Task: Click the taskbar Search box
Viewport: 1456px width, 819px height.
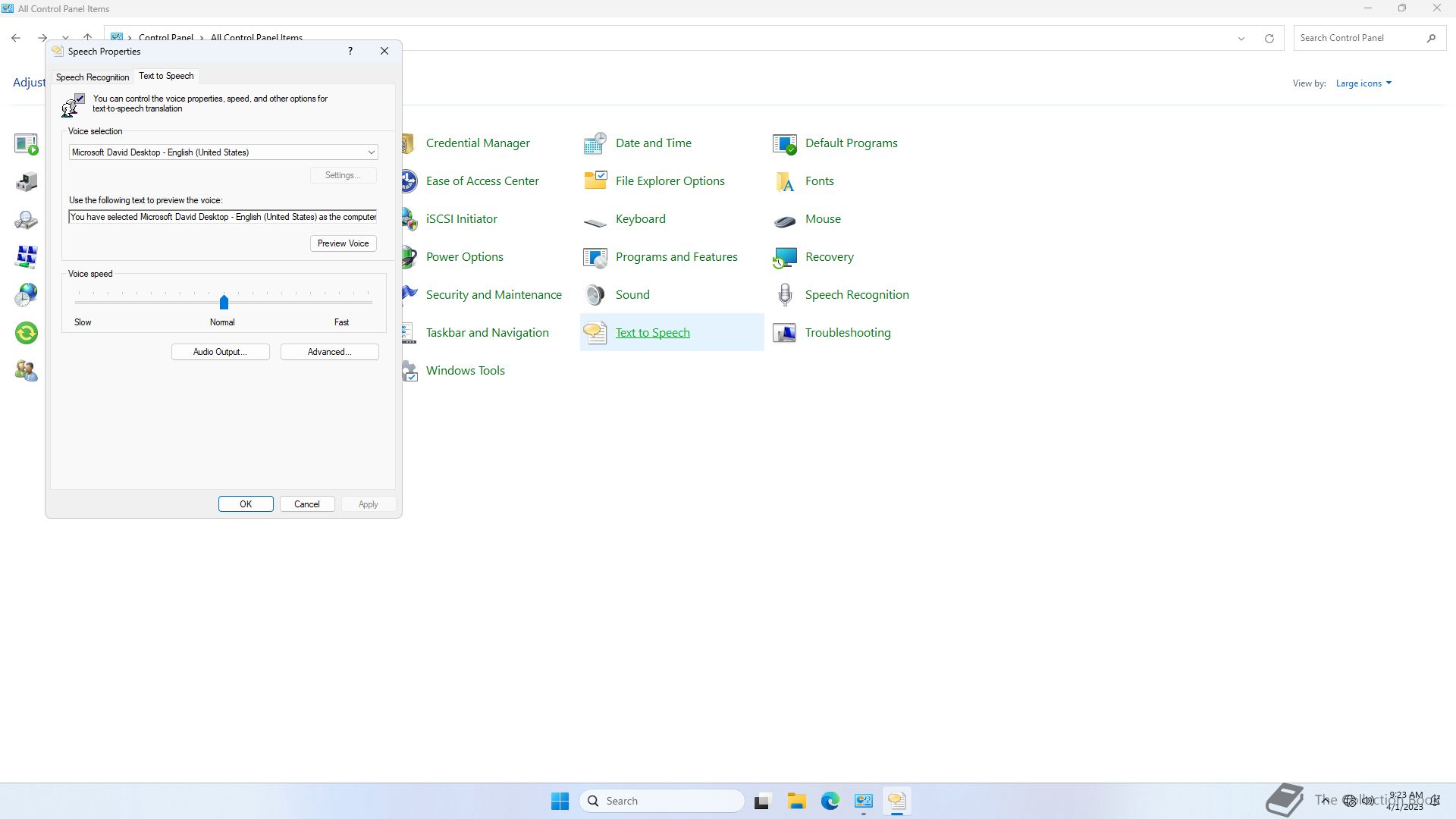Action: (x=662, y=801)
